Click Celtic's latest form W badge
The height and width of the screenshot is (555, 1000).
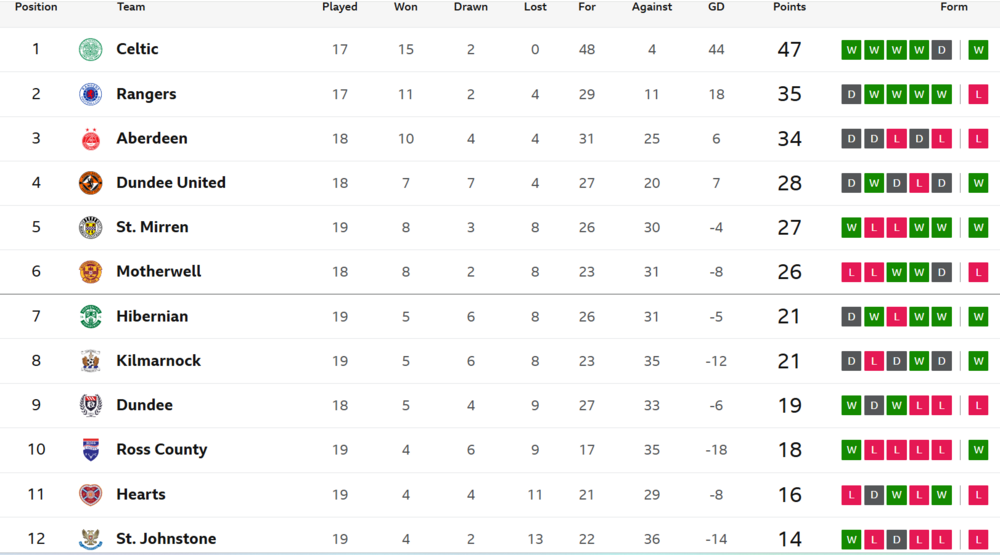[x=978, y=50]
